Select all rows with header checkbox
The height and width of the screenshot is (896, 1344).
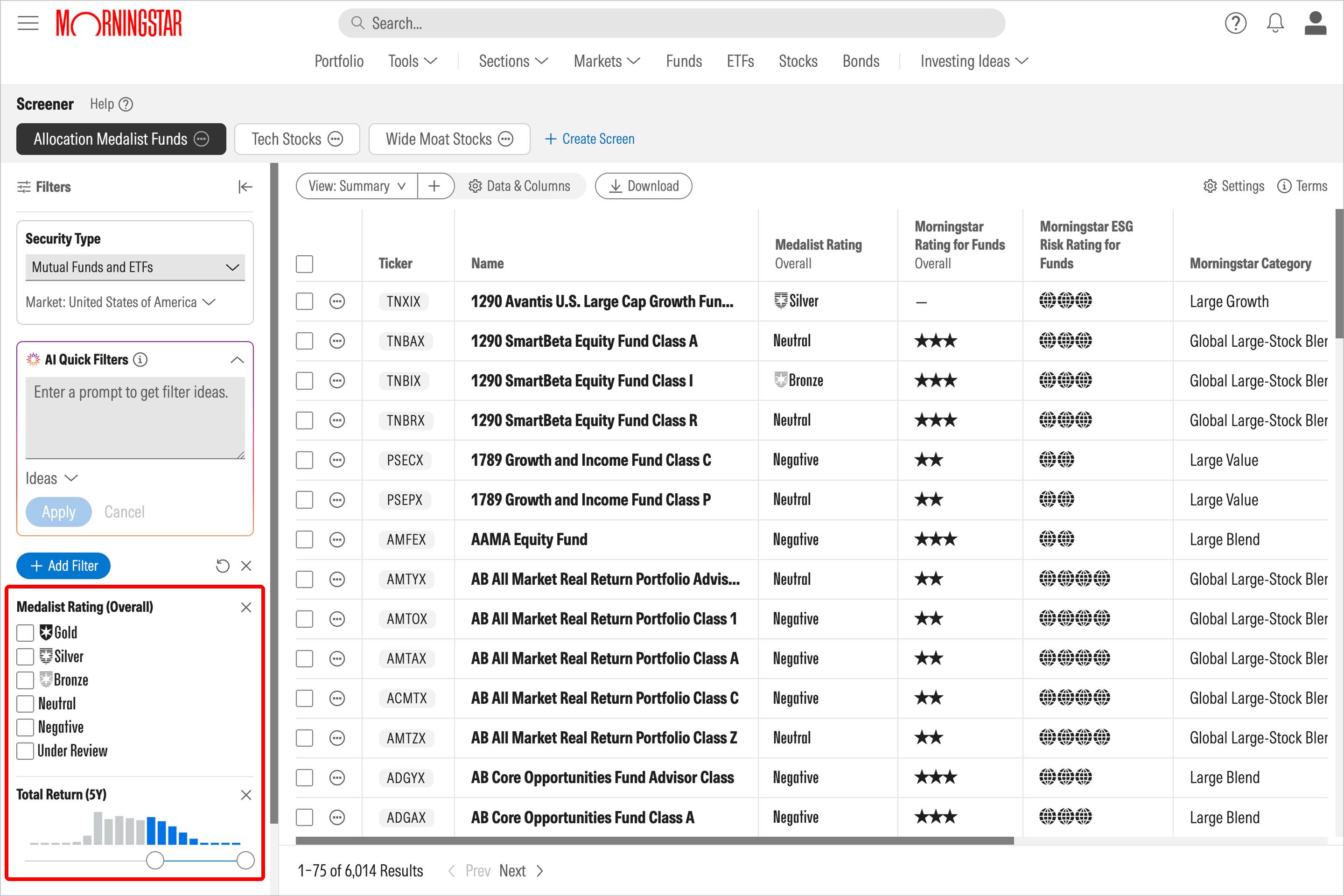pyautogui.click(x=305, y=264)
